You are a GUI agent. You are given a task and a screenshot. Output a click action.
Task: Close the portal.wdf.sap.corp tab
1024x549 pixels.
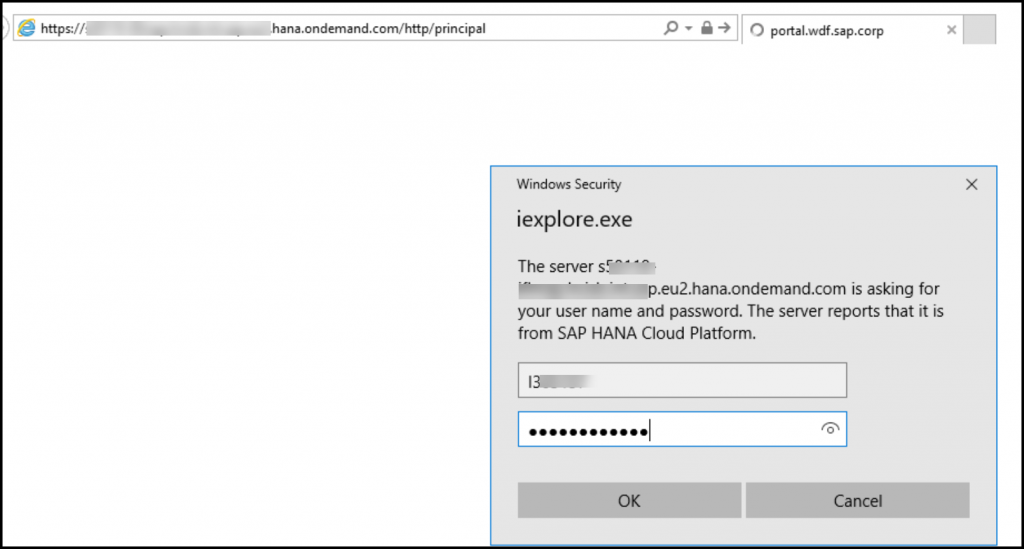click(x=952, y=30)
